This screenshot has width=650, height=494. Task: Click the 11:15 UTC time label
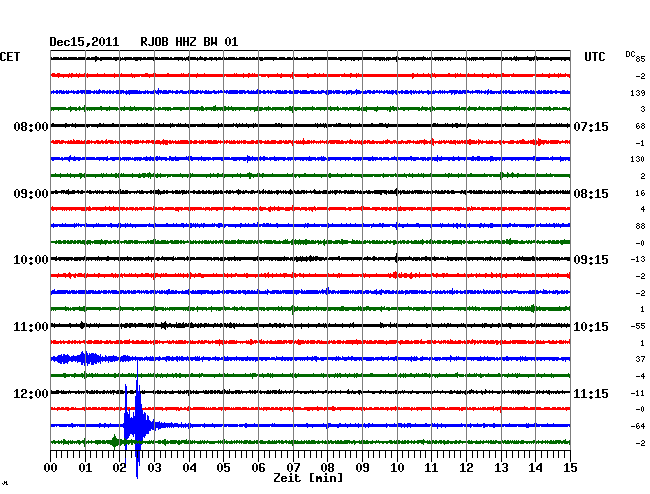point(591,393)
